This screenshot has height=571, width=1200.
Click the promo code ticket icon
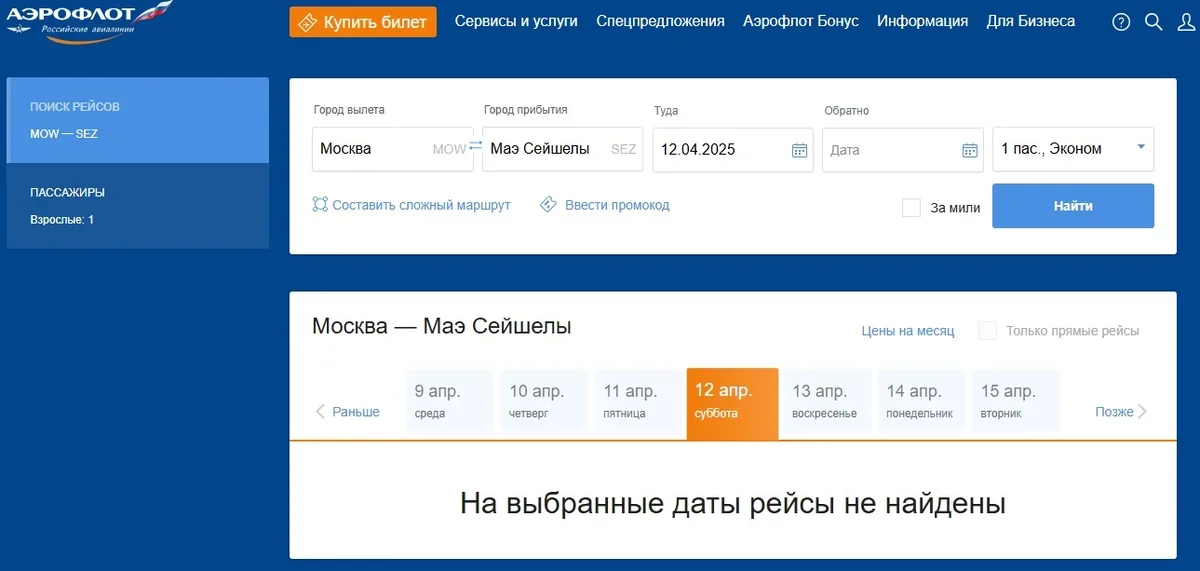[548, 205]
